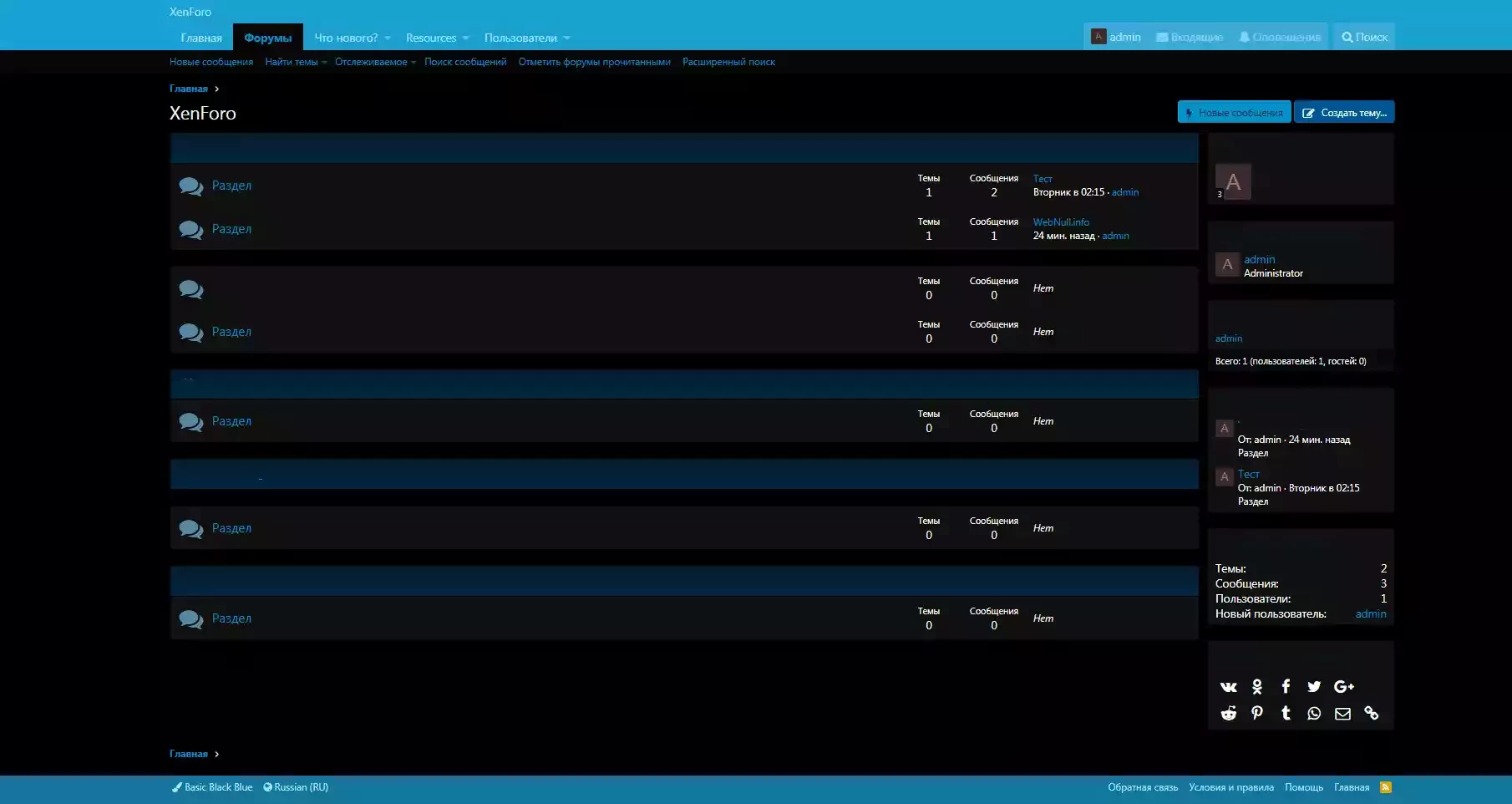Share the page on Tumblr
The width and height of the screenshot is (1512, 804).
(x=1286, y=713)
